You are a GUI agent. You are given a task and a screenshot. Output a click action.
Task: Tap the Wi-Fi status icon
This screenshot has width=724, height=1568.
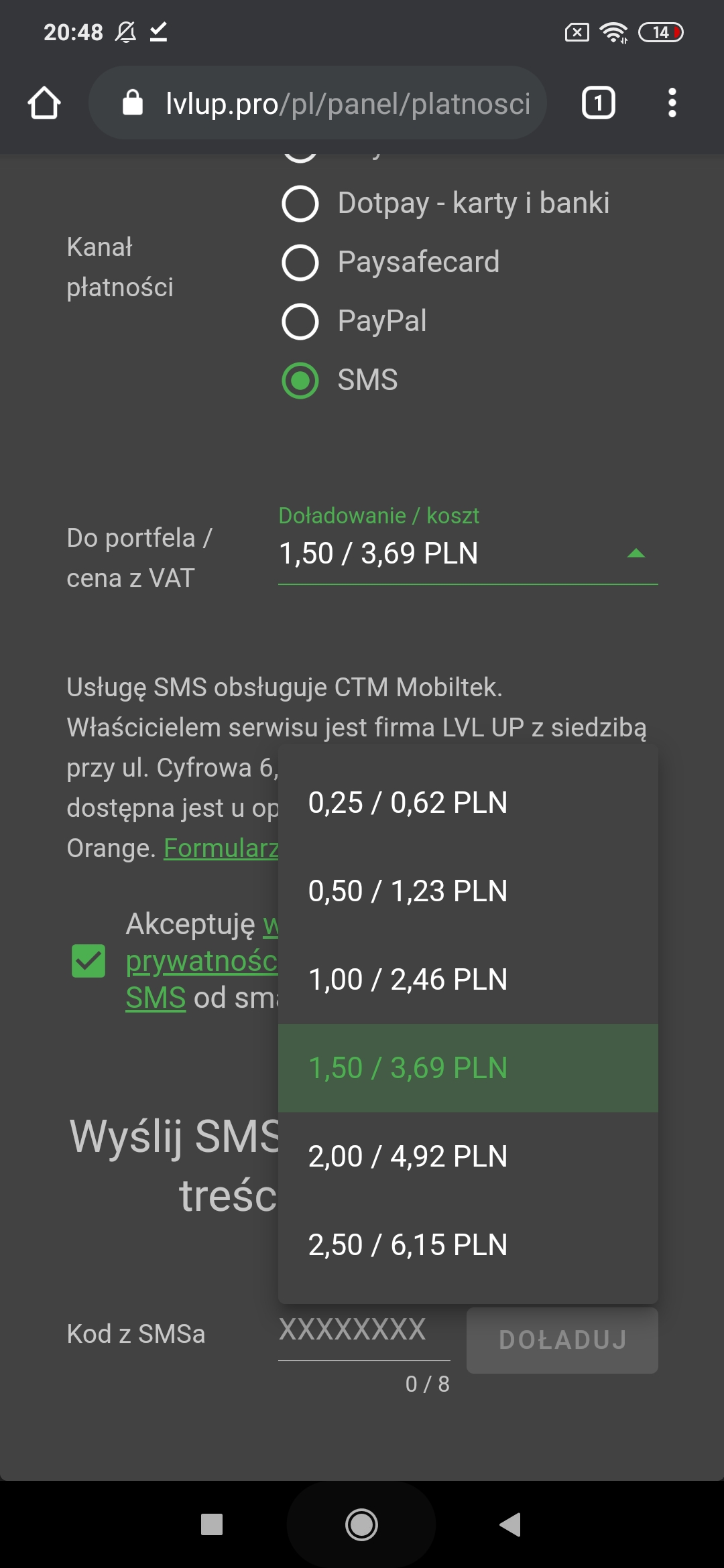[613, 32]
